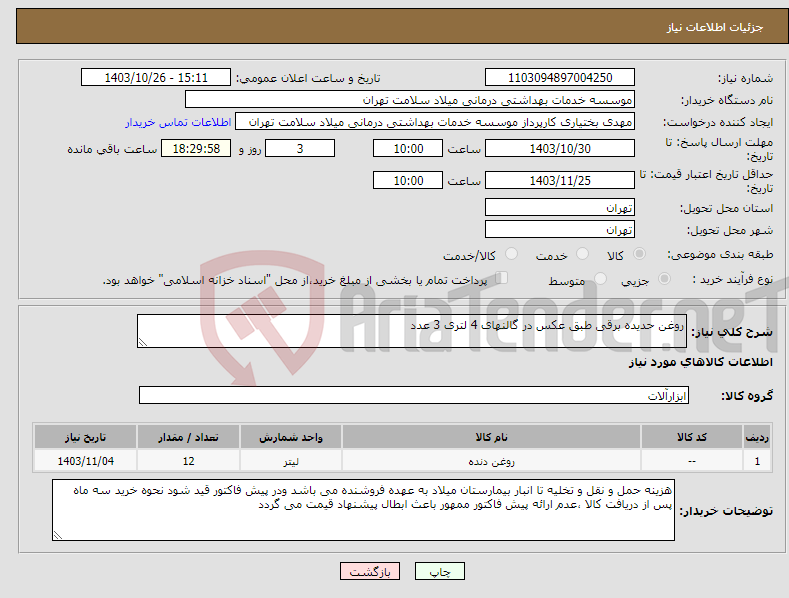Screen dimensions: 789x598
Task: Open the اطلاعات تماس خریدار link
Action: 178,122
